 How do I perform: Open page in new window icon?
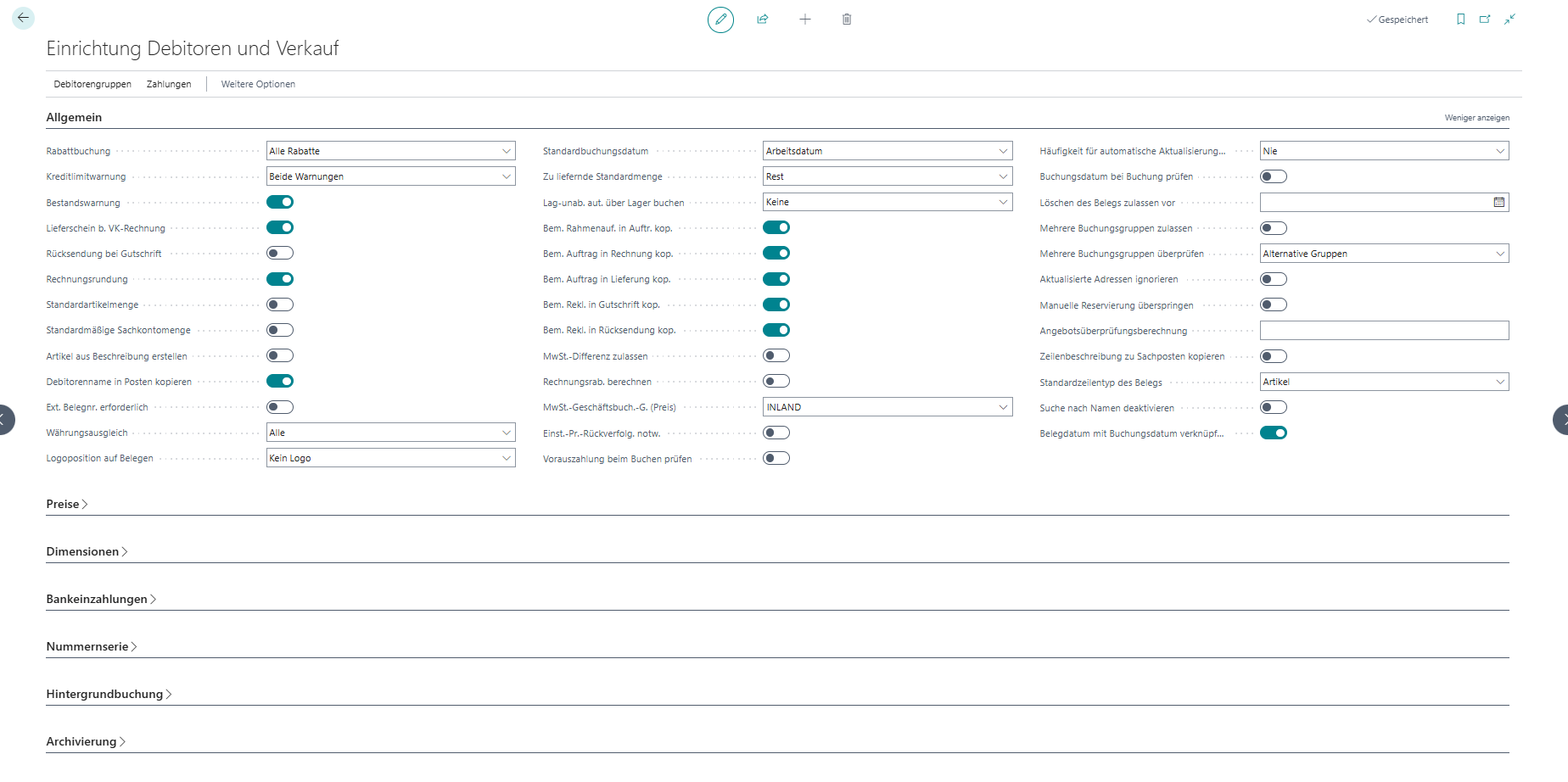coord(1485,20)
